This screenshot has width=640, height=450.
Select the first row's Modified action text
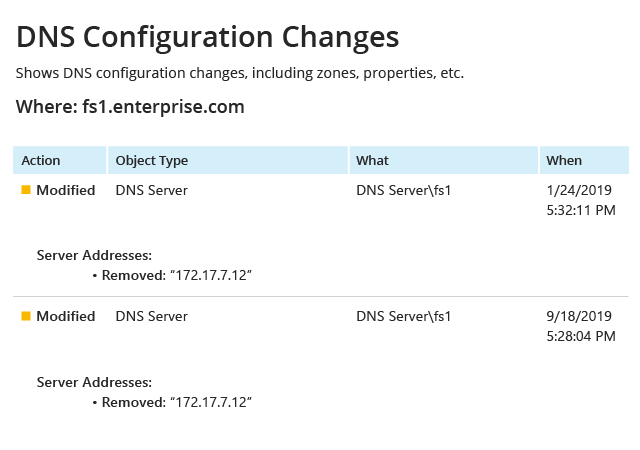click(66, 190)
